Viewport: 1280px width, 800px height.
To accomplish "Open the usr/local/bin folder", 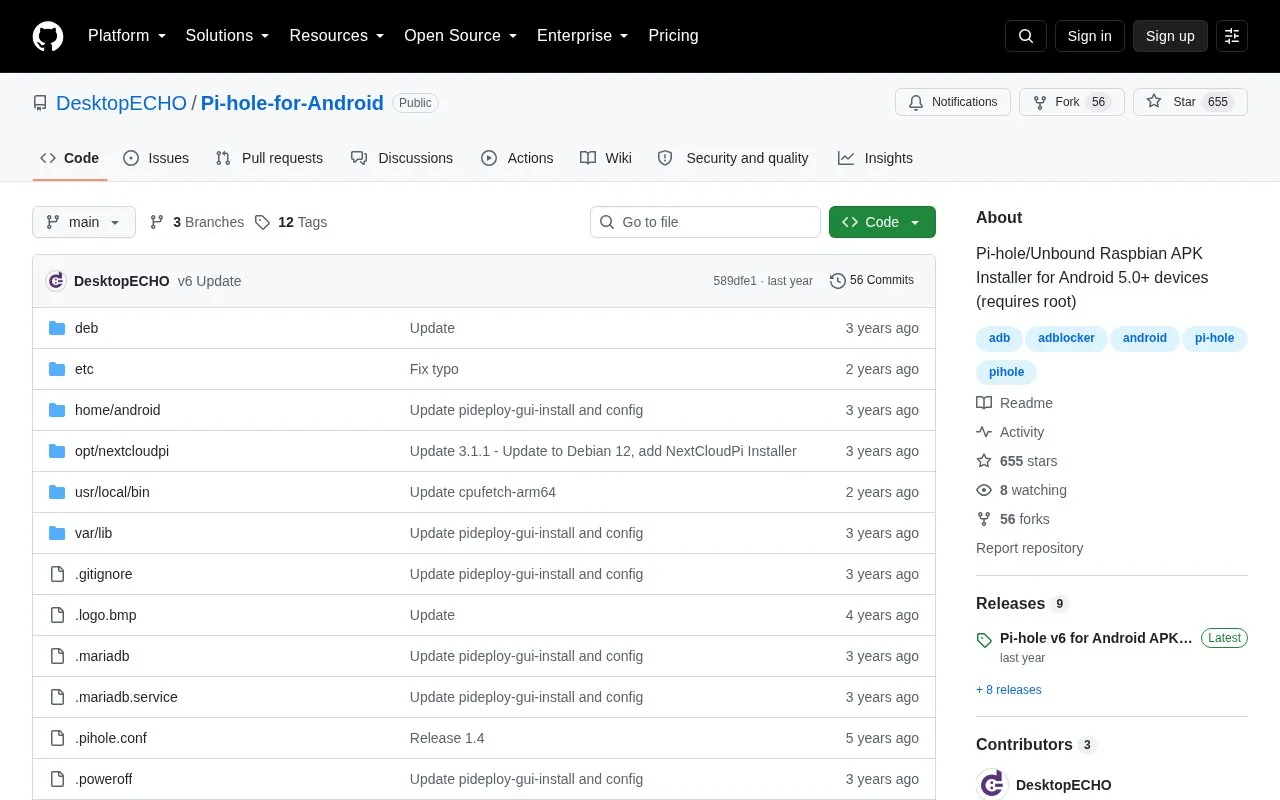I will coord(112,492).
